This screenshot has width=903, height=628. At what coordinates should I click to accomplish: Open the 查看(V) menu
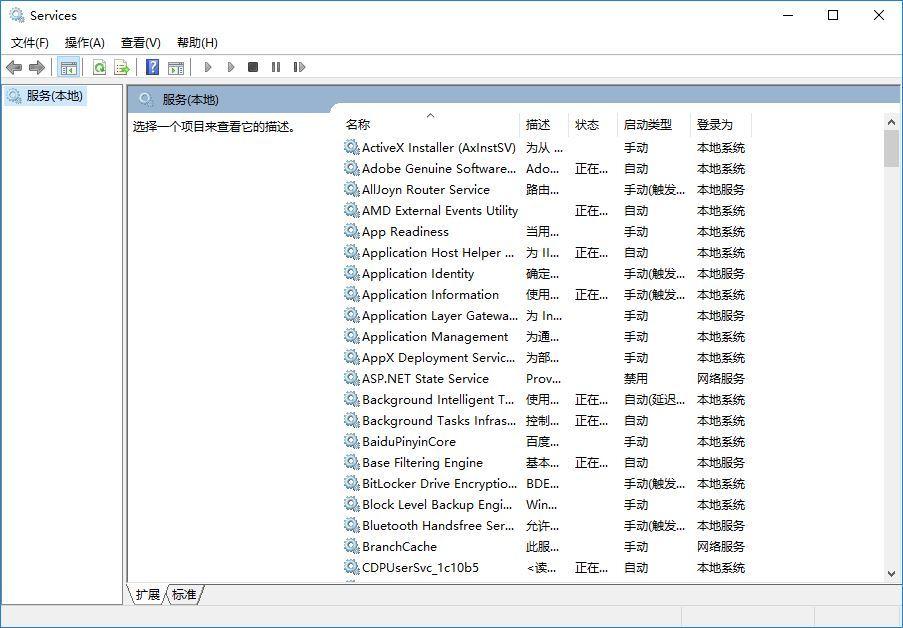coord(141,43)
